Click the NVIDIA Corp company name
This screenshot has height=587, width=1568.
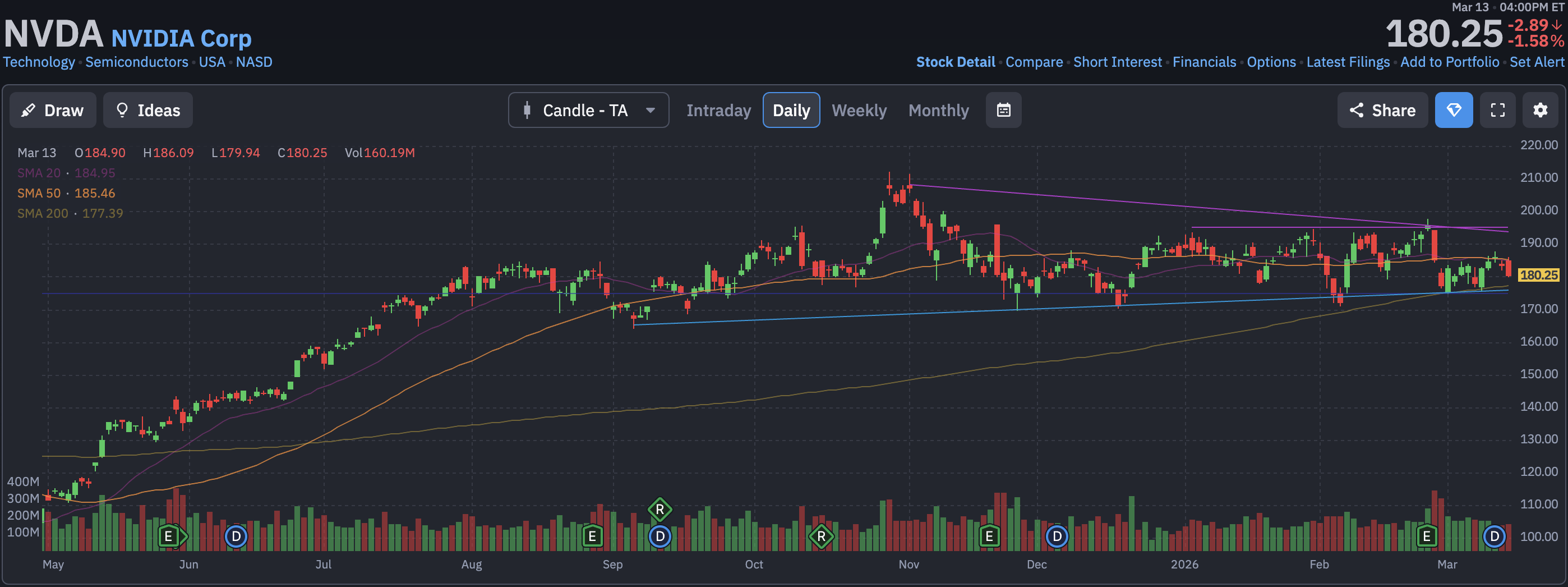181,38
